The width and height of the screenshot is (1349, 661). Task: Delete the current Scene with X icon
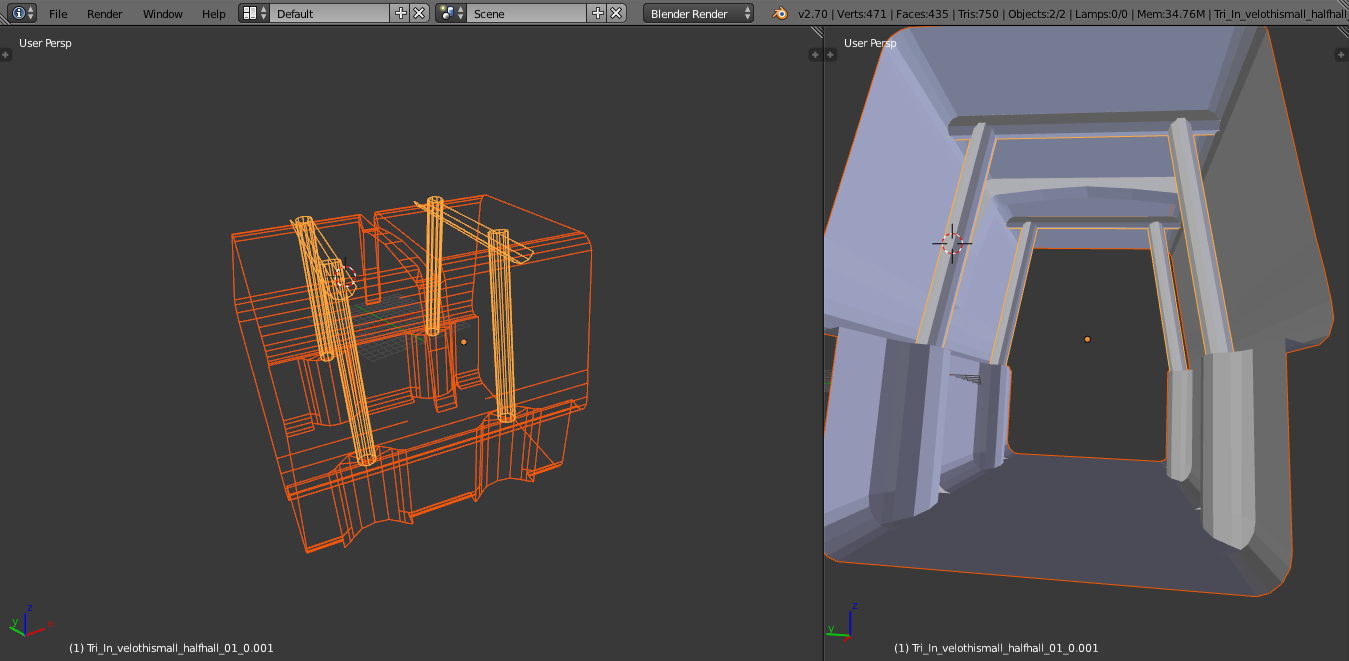pos(616,13)
